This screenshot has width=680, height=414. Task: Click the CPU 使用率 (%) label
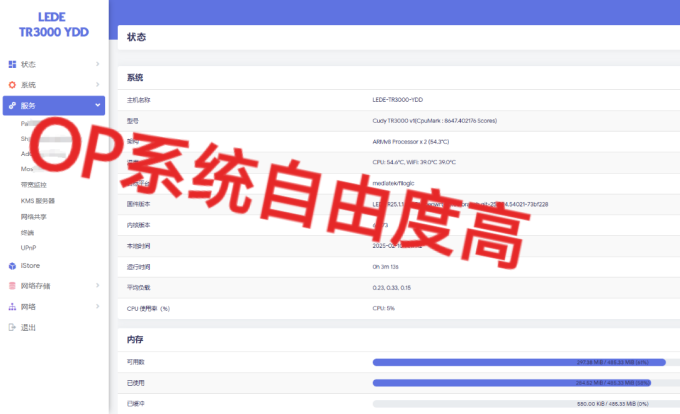(148, 309)
